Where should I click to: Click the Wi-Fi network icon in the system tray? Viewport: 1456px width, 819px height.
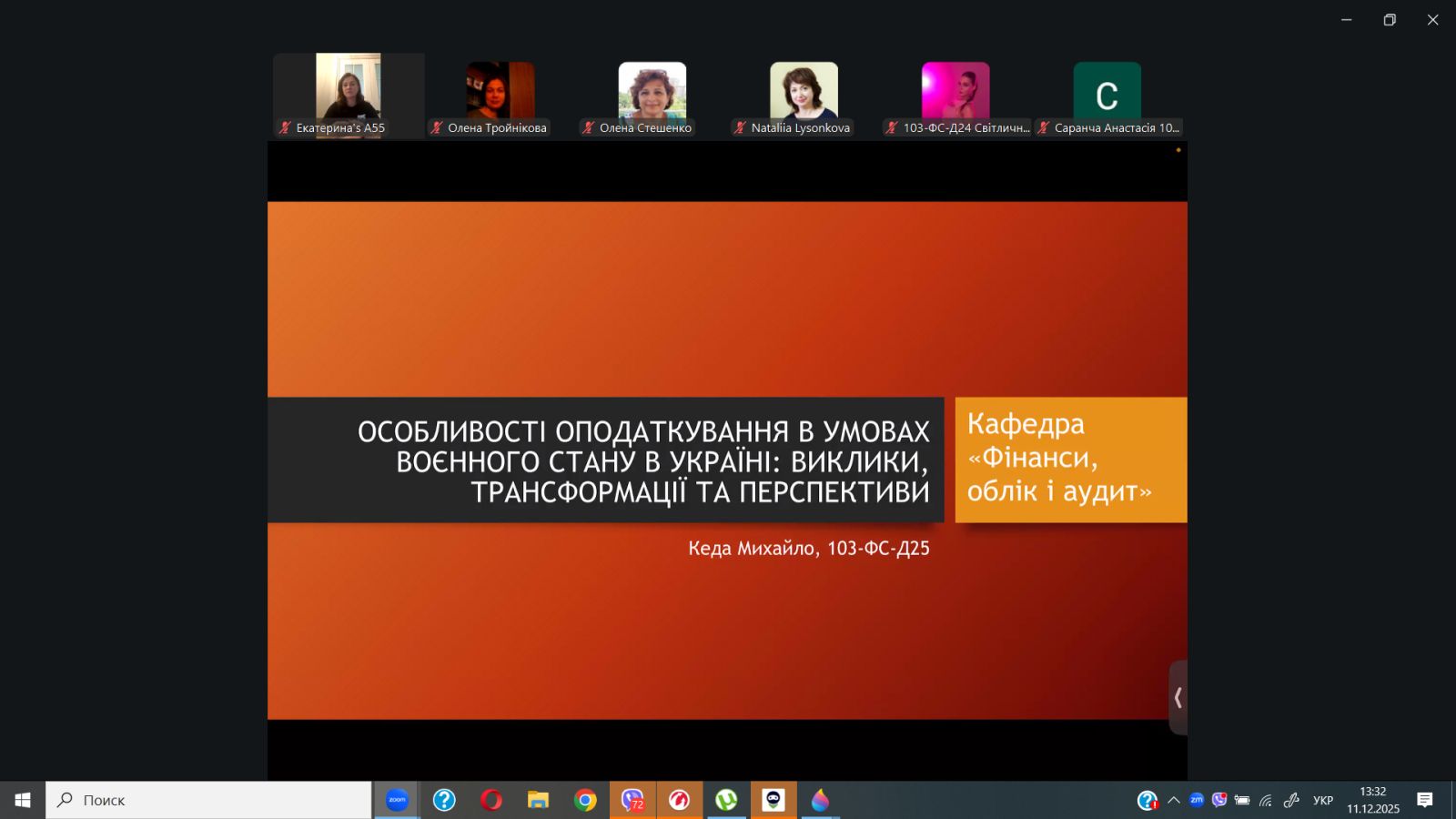[1266, 801]
